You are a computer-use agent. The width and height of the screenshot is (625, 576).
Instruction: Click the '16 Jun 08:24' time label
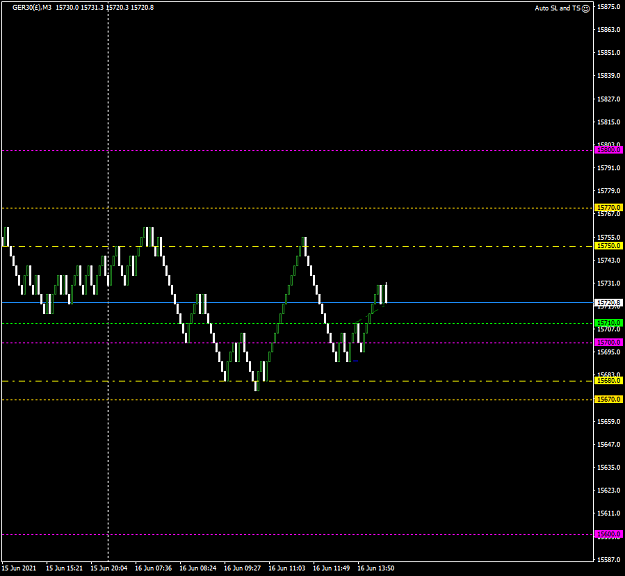click(x=198, y=568)
